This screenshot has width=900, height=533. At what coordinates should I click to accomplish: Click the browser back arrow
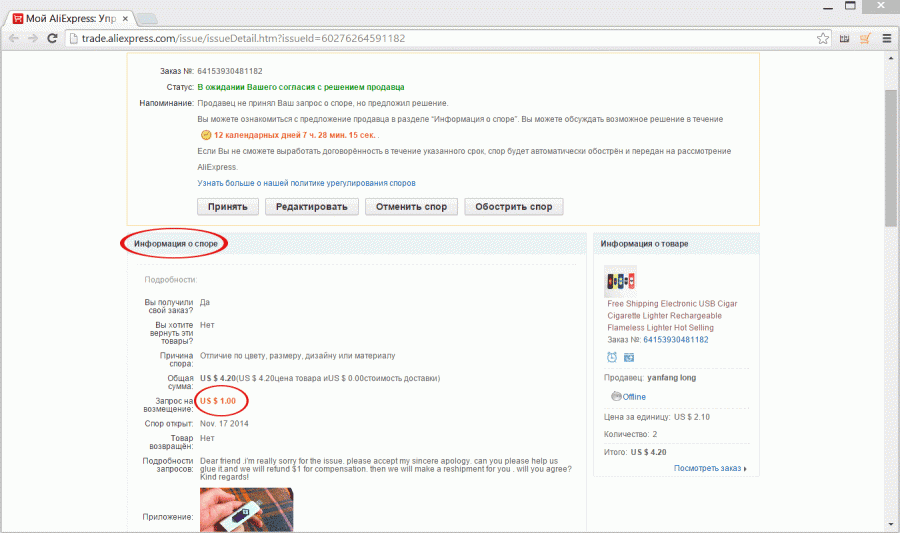(14, 38)
